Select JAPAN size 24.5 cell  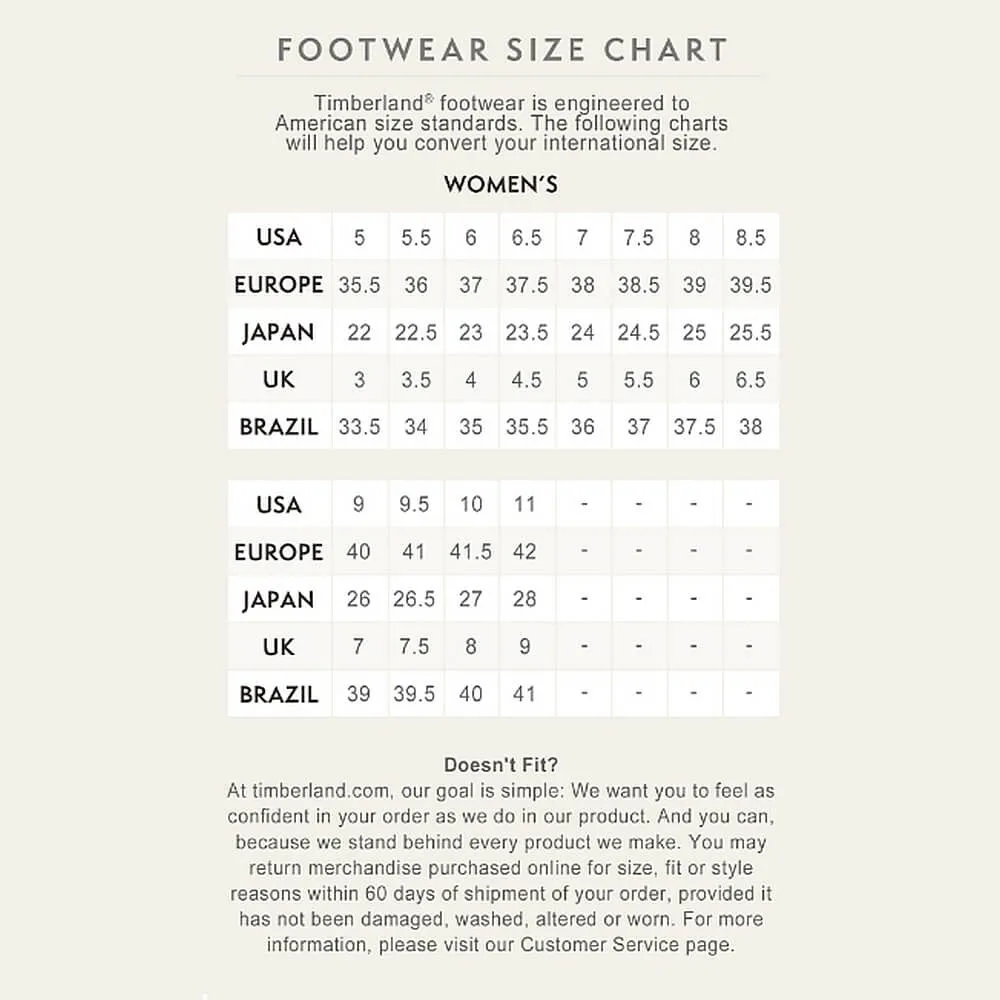click(638, 332)
